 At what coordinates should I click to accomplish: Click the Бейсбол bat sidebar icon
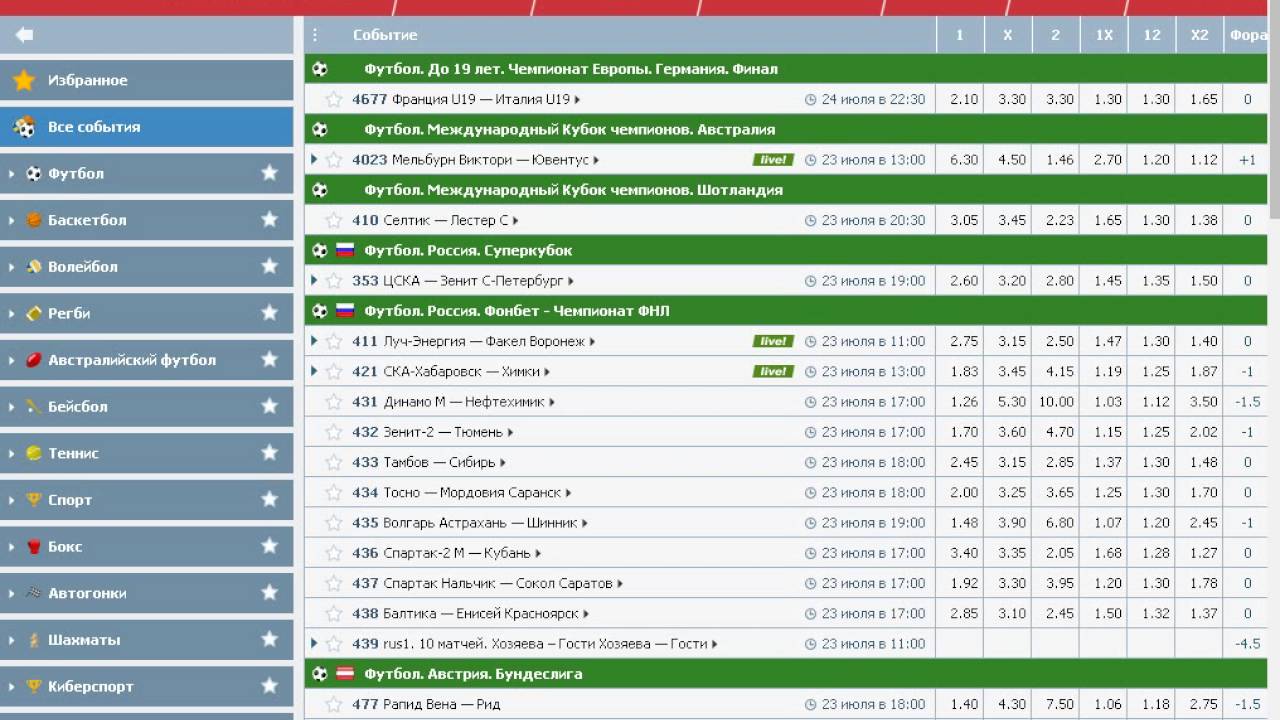(x=34, y=407)
